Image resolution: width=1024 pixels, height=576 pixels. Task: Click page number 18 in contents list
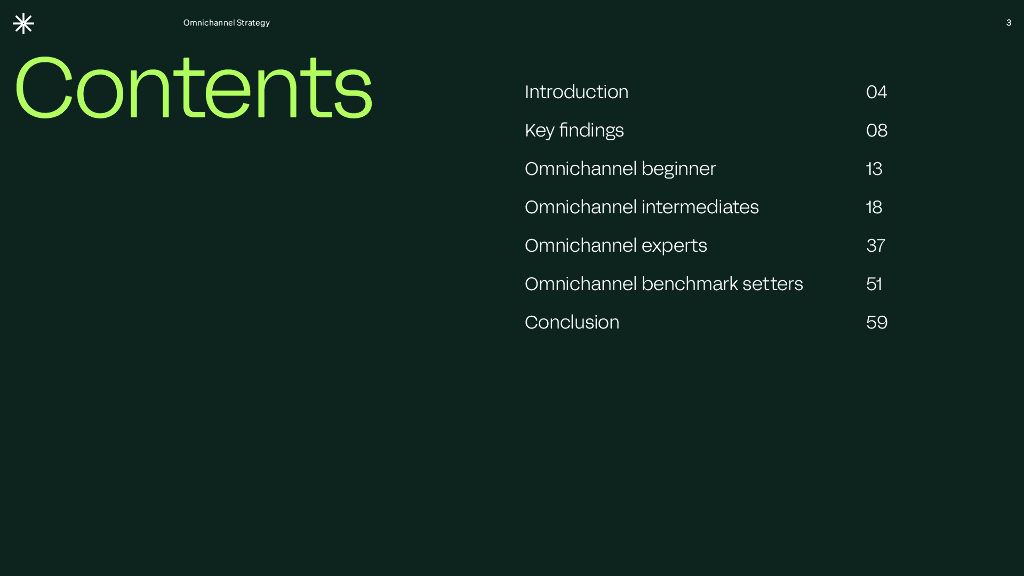[x=874, y=207]
